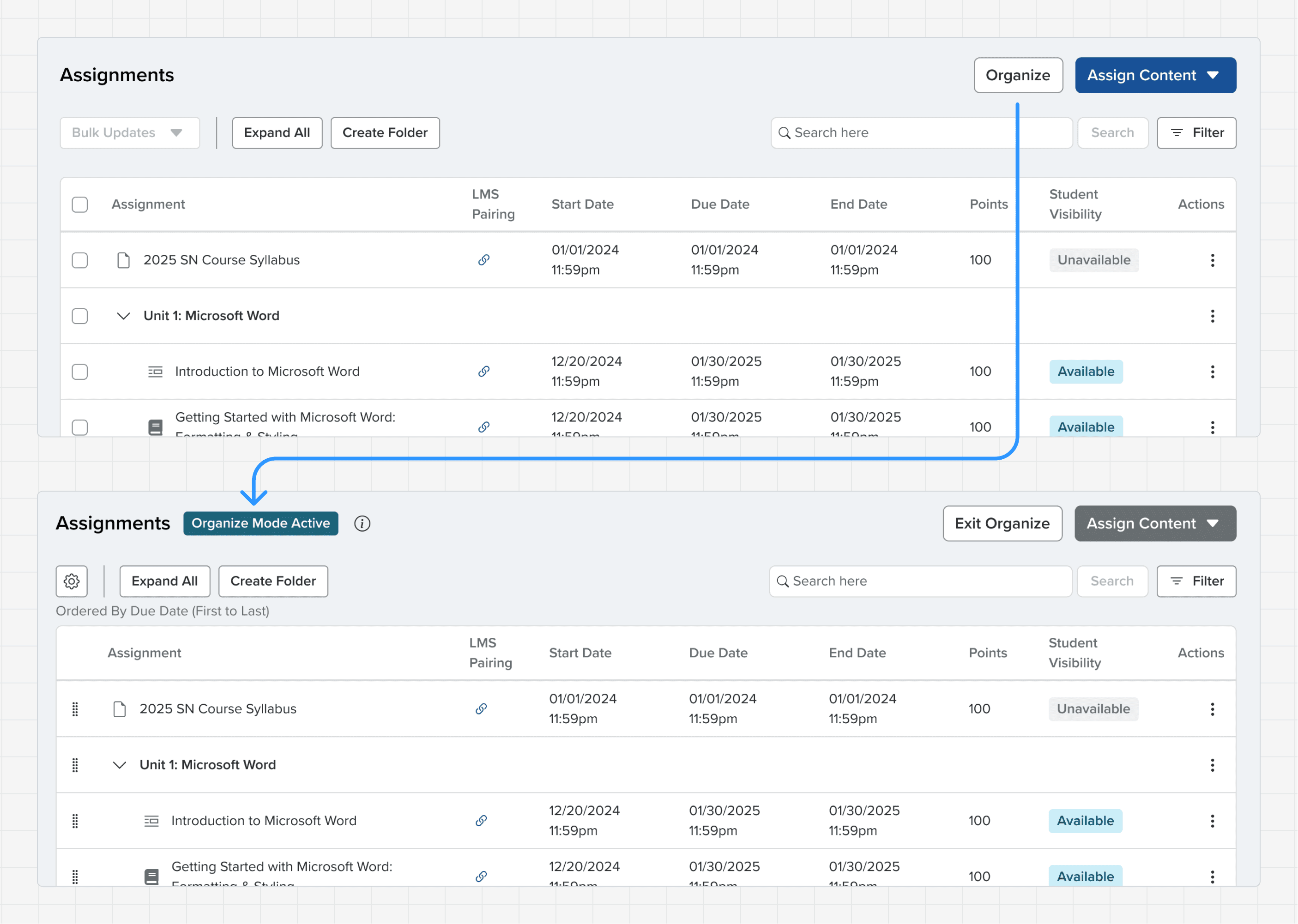Click drag handle for Unit 1: Microsoft Word row
Image resolution: width=1298 pixels, height=924 pixels.
75,765
